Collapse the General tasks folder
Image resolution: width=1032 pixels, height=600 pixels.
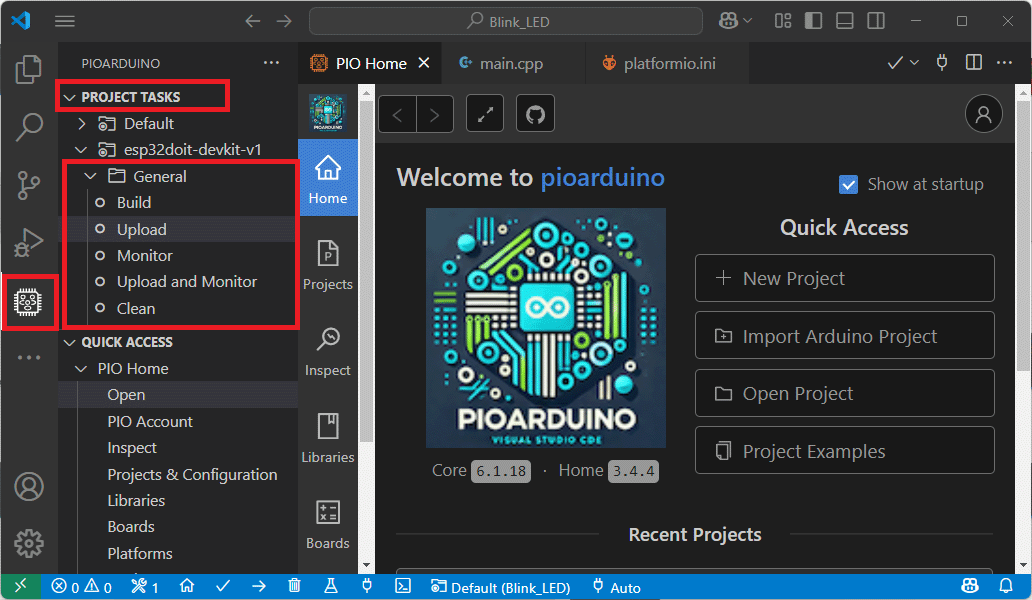tap(91, 176)
